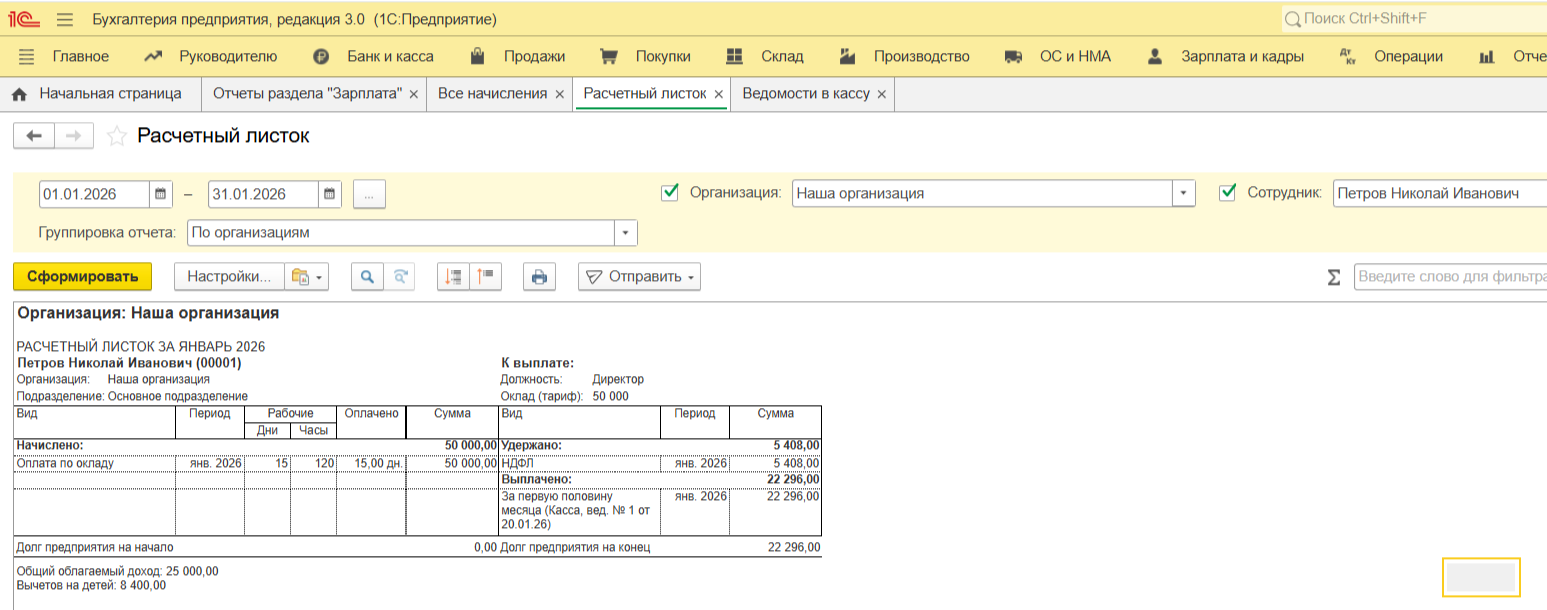Open calendar for end date 31.01.2026
This screenshot has height=610, width=1547.
tap(330, 194)
